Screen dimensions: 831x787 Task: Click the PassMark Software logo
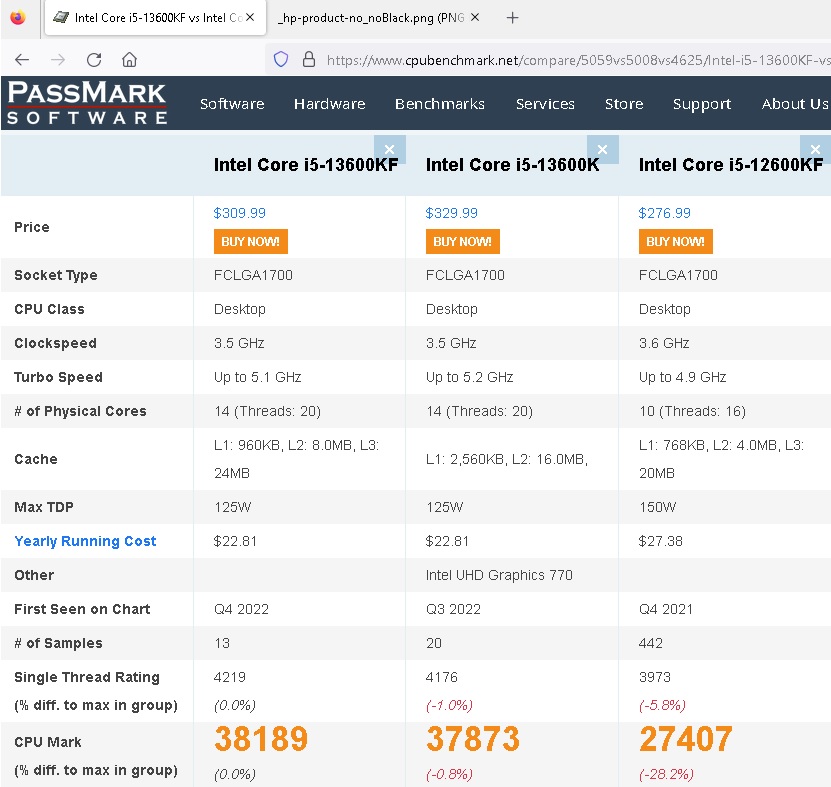point(87,103)
